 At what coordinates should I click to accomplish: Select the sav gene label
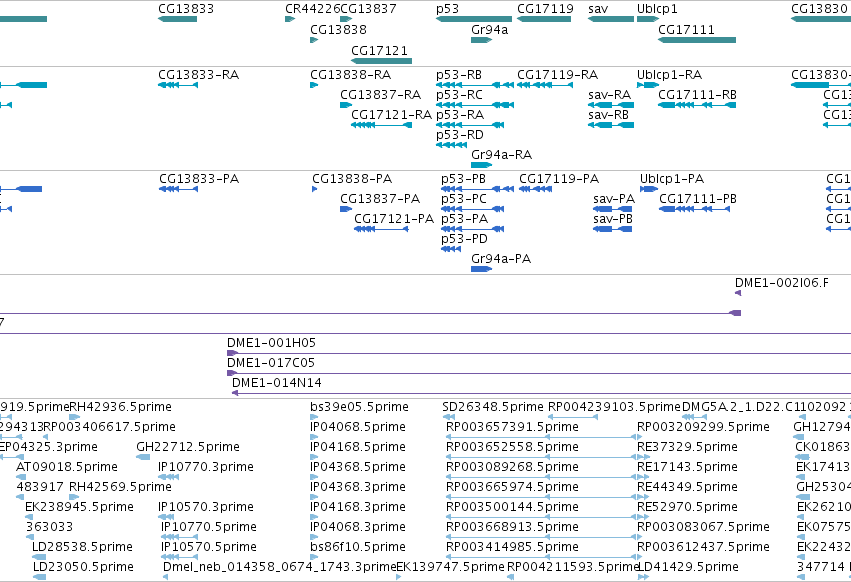click(x=598, y=9)
